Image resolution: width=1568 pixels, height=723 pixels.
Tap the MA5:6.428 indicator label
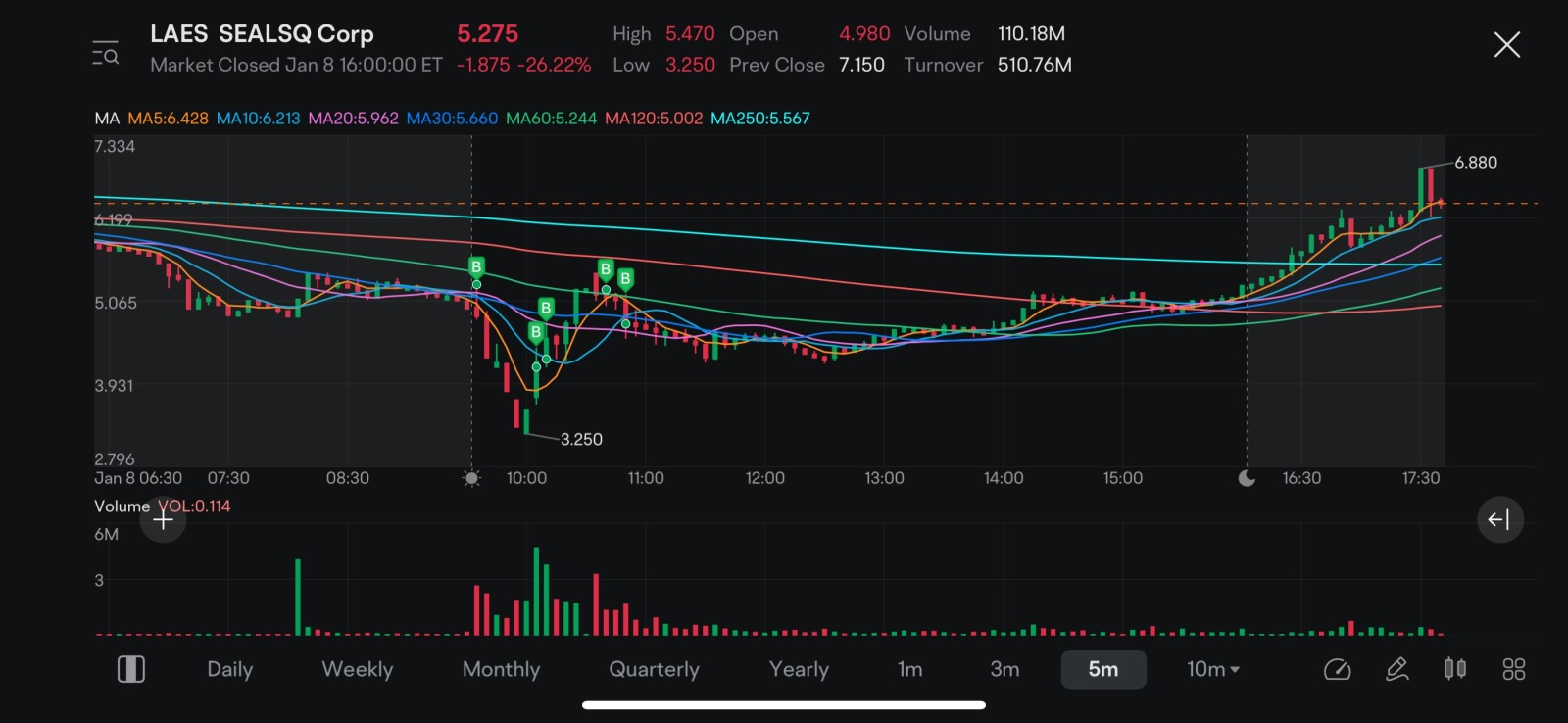[168, 119]
